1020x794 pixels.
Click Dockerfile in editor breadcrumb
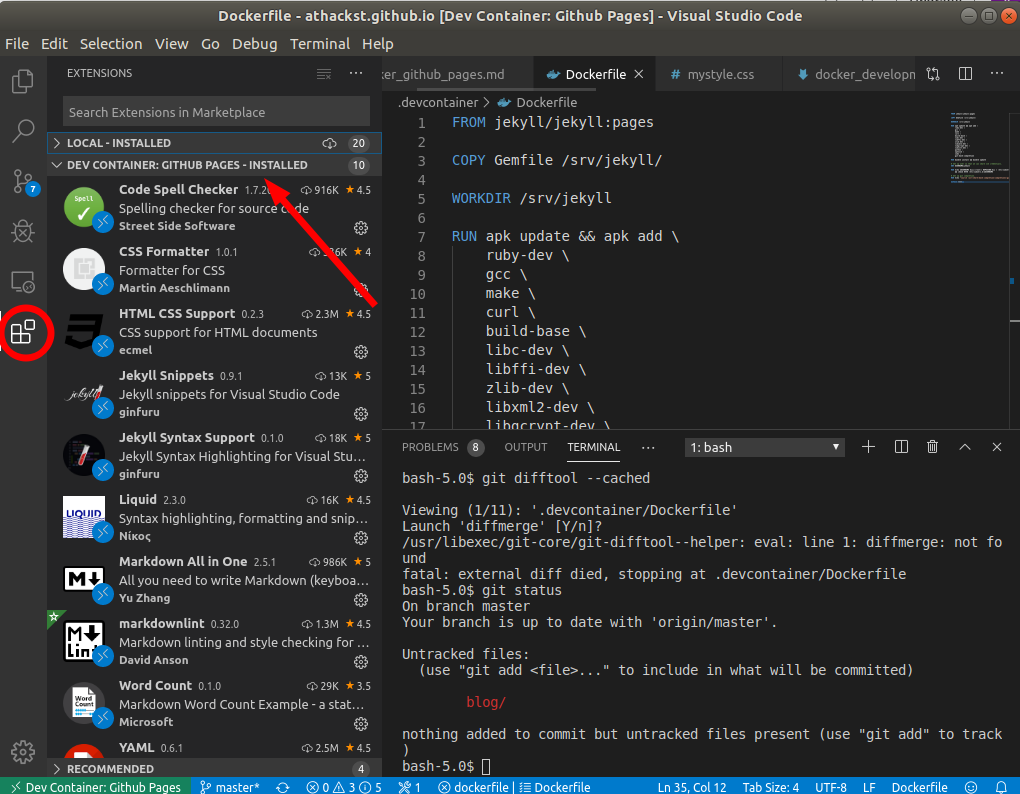pos(538,102)
